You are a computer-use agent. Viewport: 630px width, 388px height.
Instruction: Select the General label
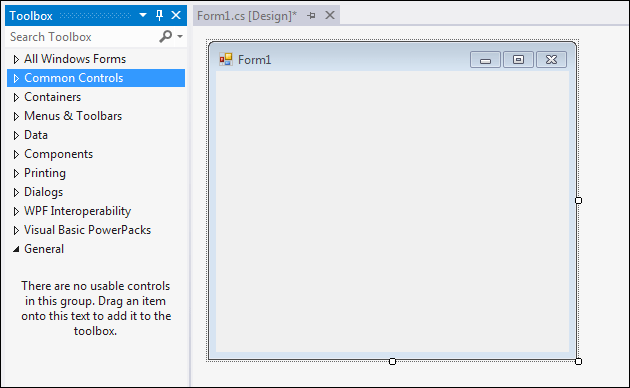[44, 249]
